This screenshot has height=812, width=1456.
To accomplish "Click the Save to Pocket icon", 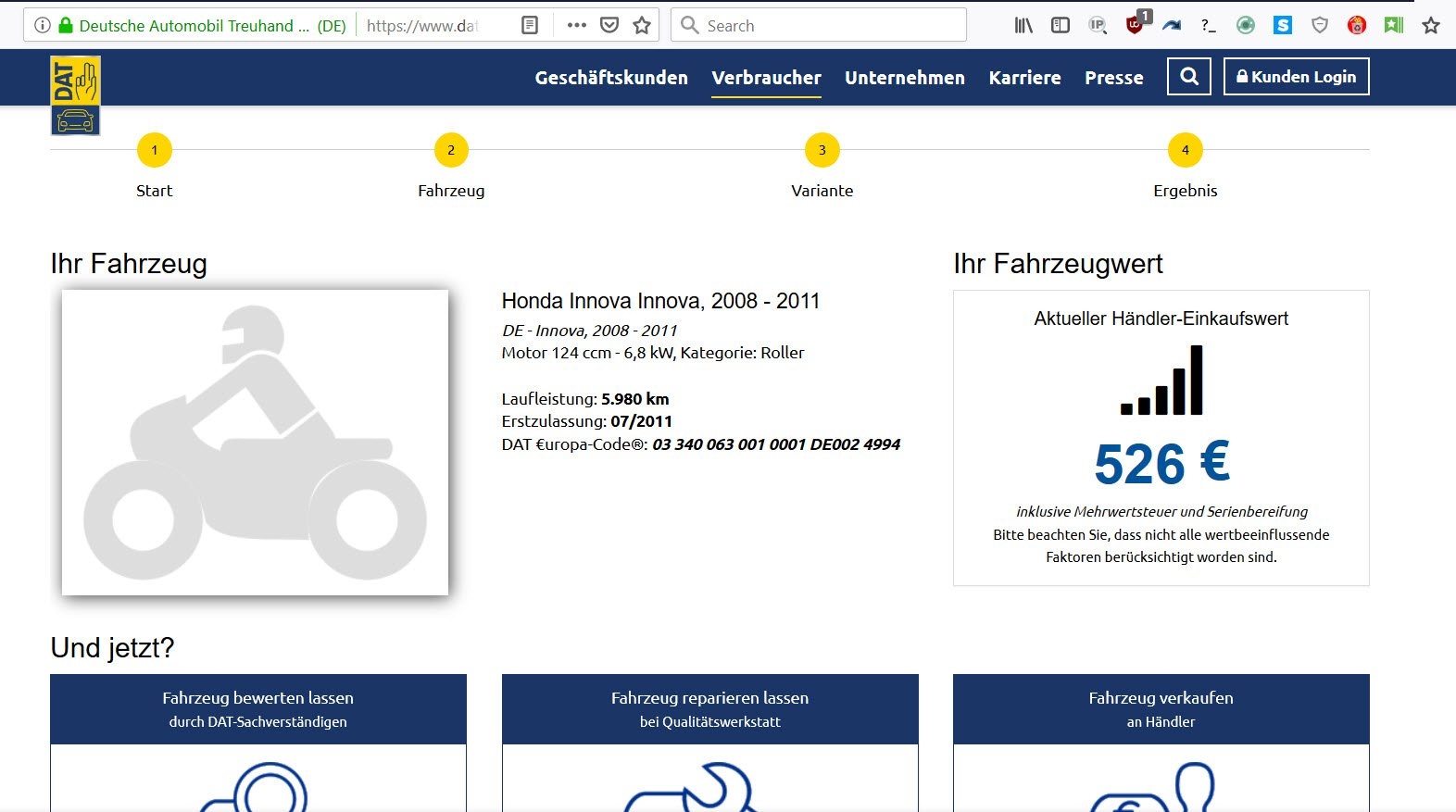I will 609,25.
